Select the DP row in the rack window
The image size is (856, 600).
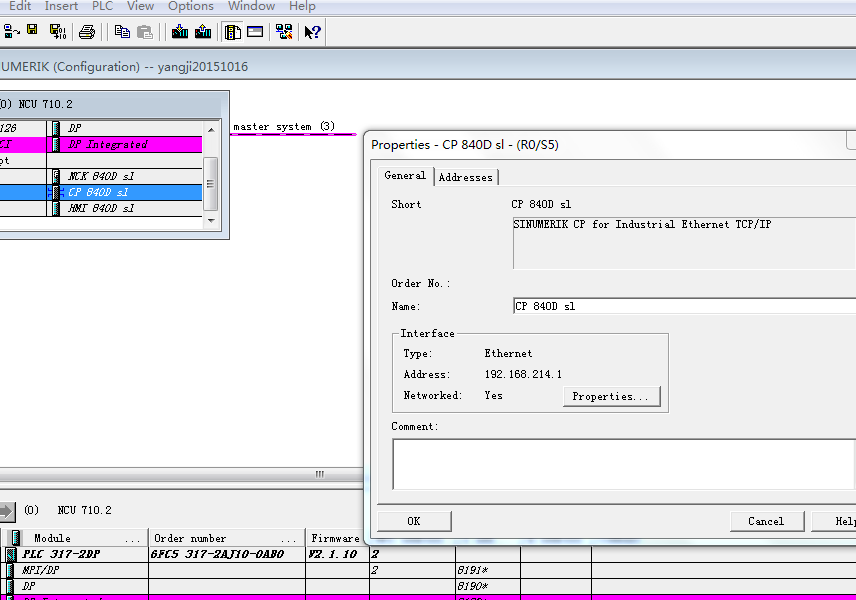(x=101, y=128)
